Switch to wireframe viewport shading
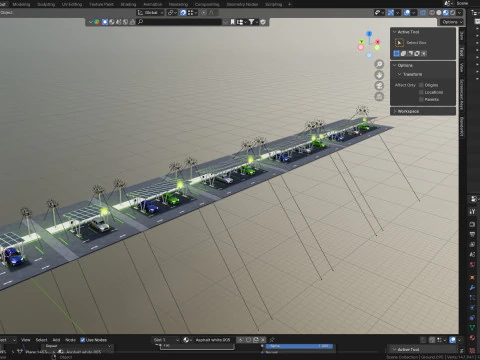The width and height of the screenshot is (480, 360). 432,13
